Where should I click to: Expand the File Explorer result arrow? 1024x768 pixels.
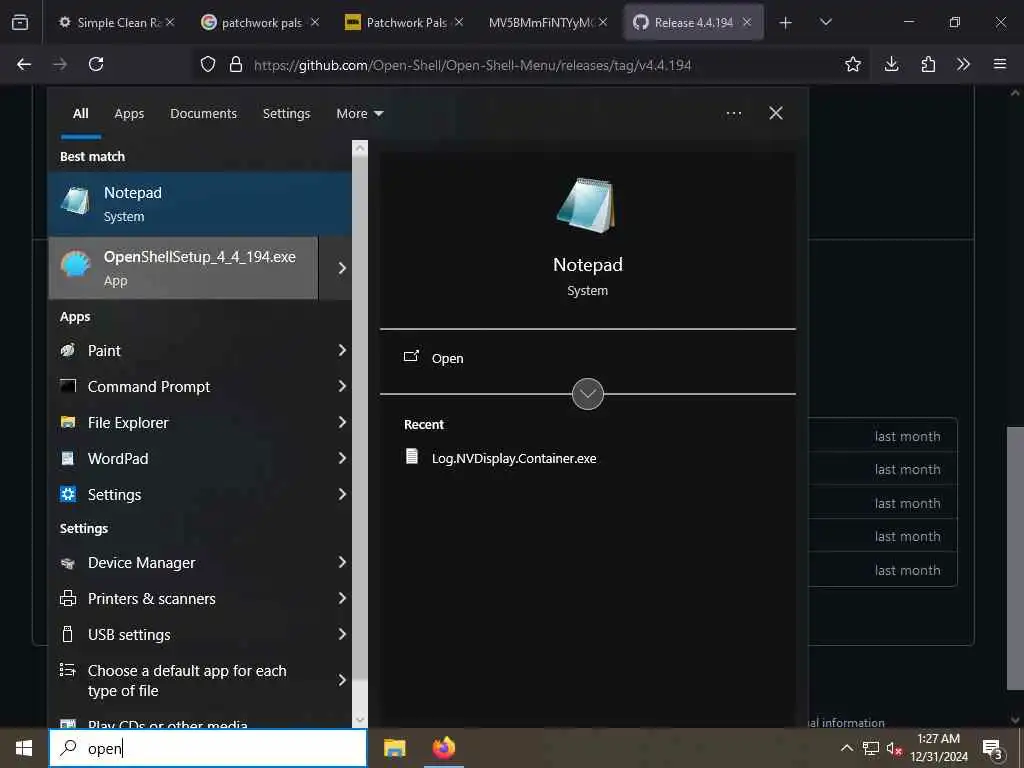pos(342,423)
